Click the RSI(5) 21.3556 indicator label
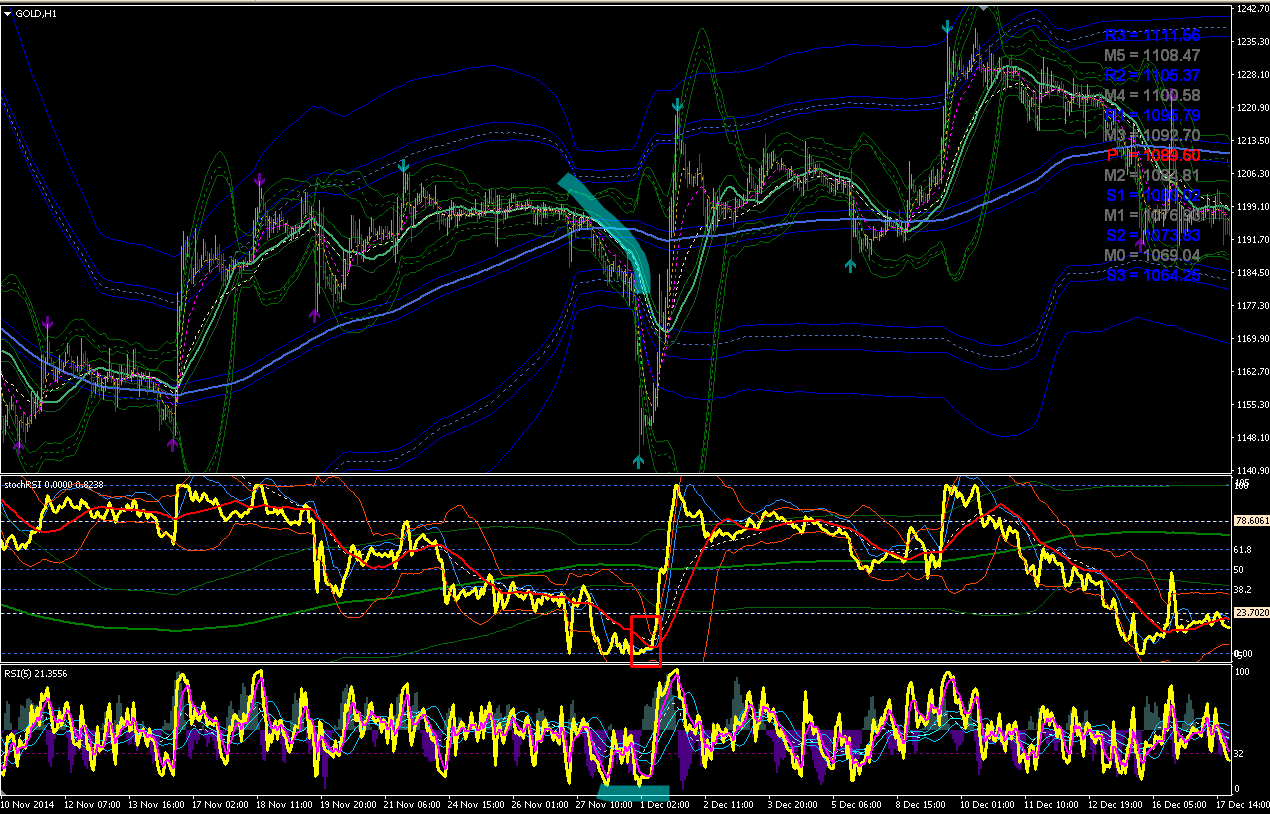The height and width of the screenshot is (814, 1270). click(x=33, y=674)
